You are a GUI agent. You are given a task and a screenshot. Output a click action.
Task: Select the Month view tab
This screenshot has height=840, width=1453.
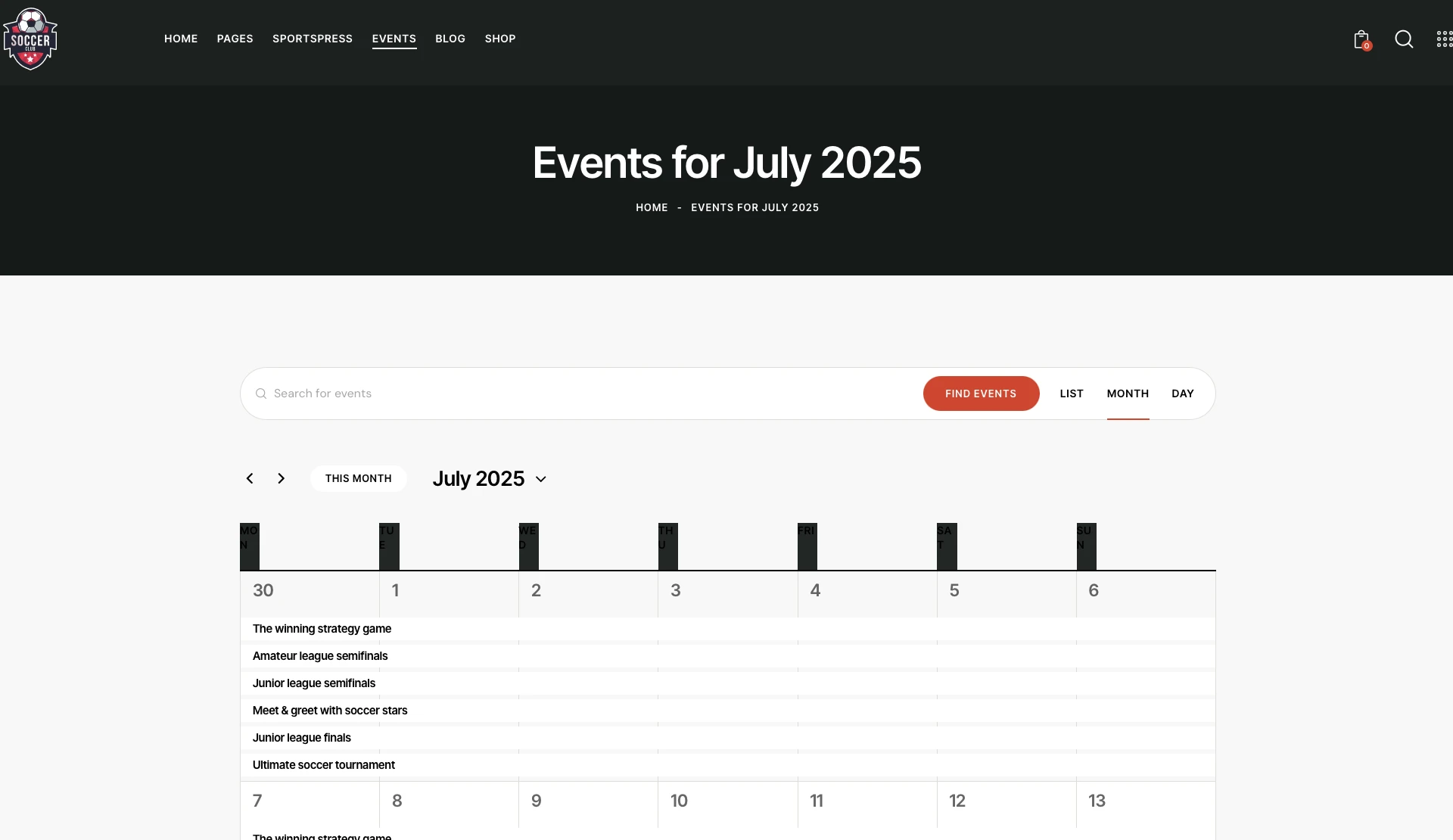(1128, 394)
